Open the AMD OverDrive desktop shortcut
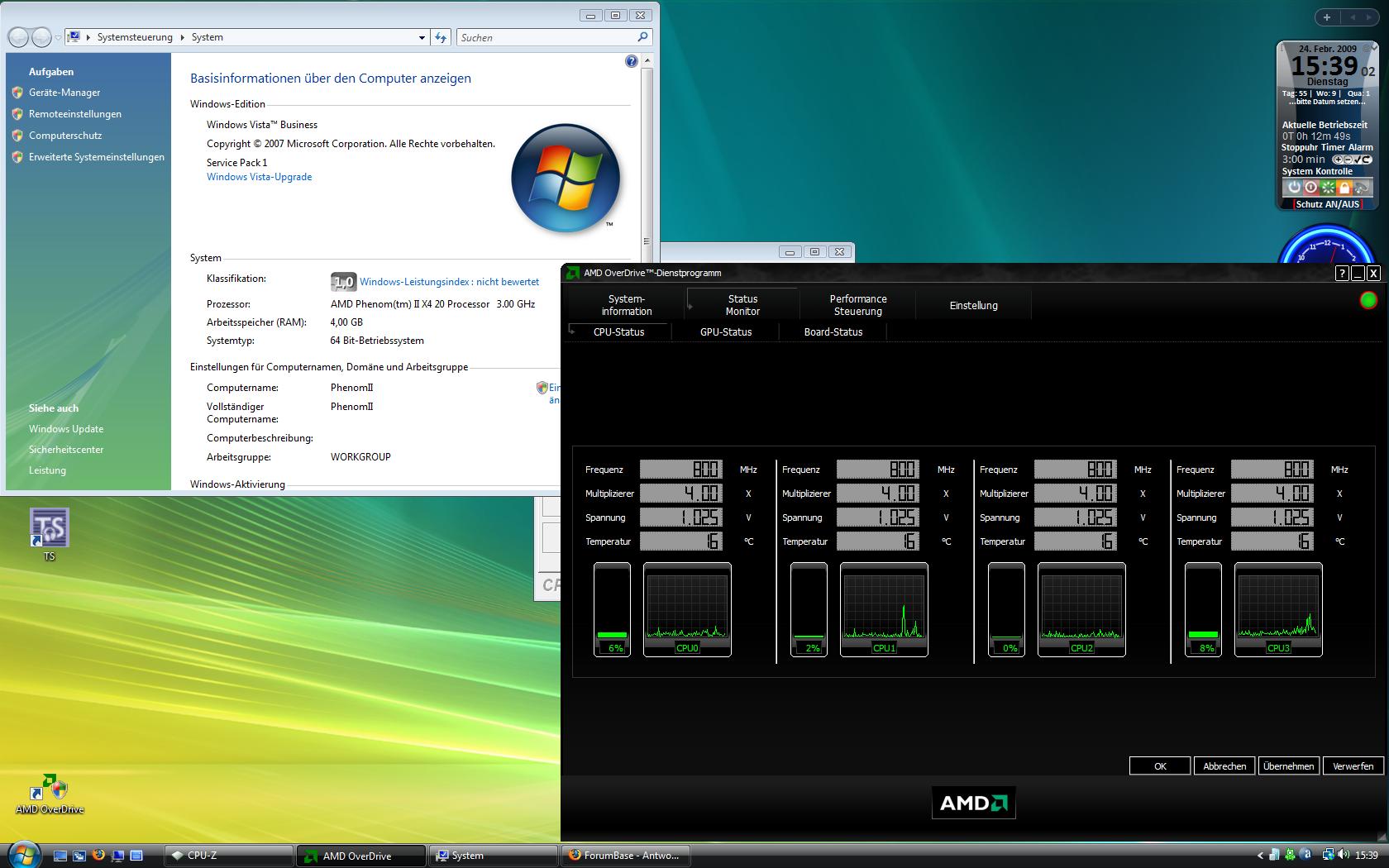This screenshot has height=868, width=1389. [x=50, y=794]
